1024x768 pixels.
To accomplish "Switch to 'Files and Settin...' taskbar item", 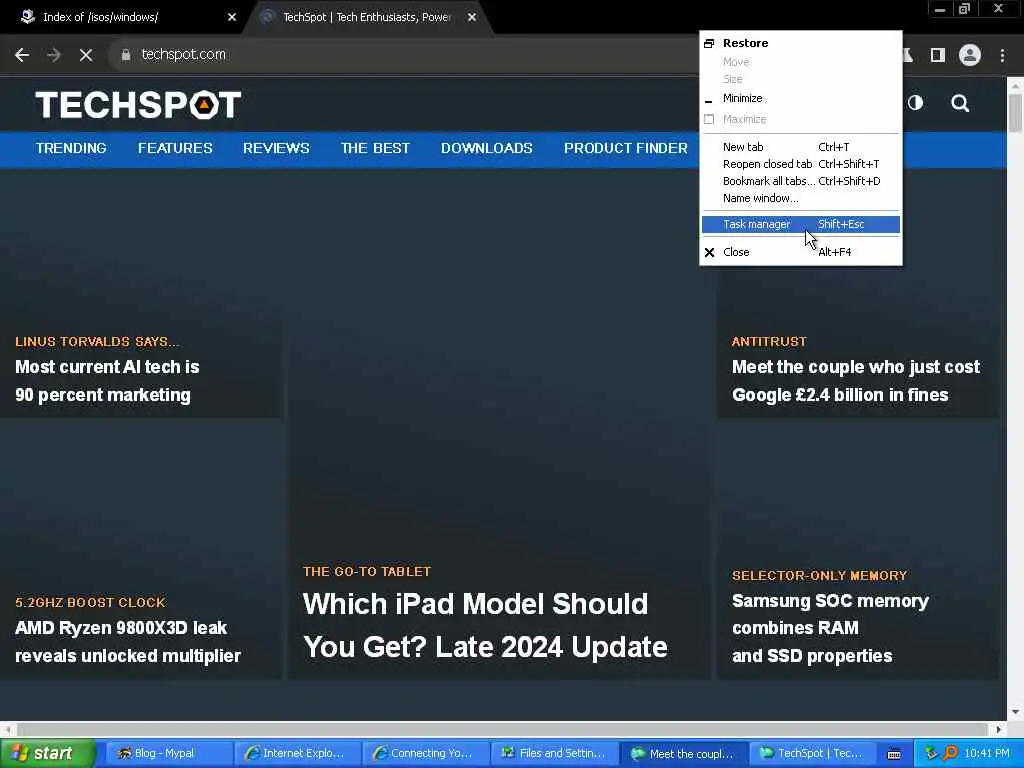I will click(x=554, y=754).
